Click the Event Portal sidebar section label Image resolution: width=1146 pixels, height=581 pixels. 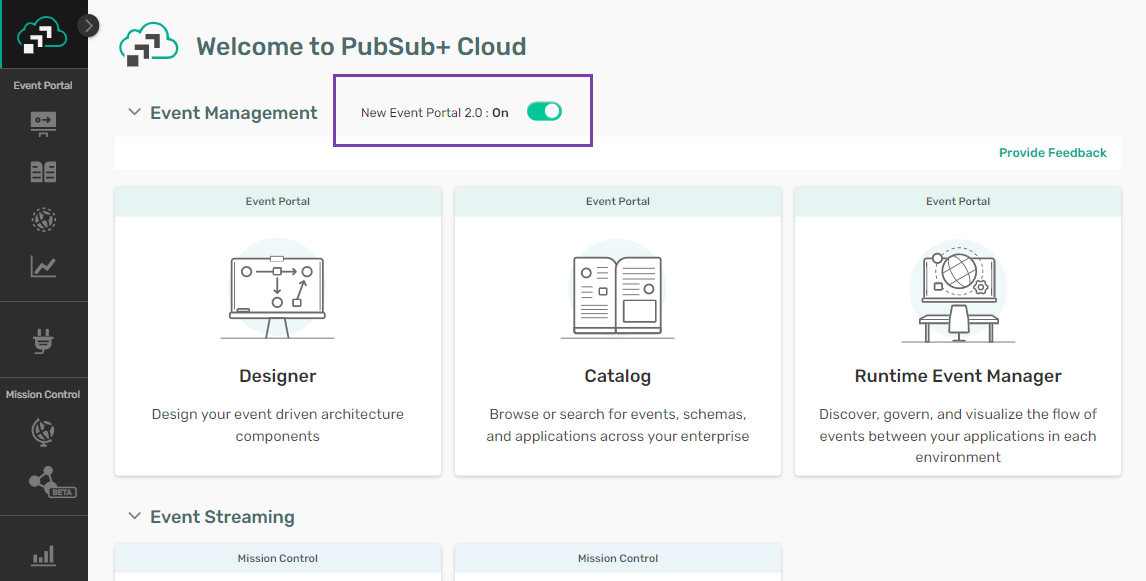click(43, 86)
